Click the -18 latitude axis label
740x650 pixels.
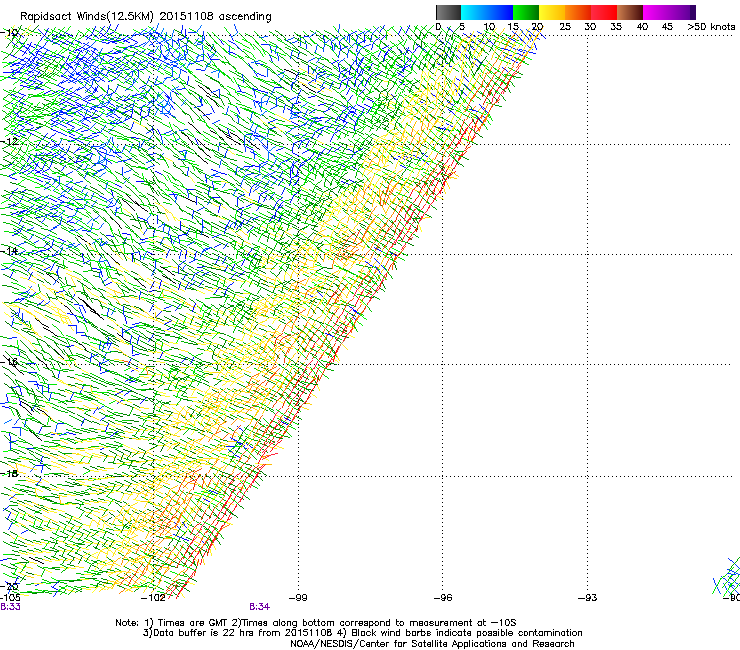point(9,473)
